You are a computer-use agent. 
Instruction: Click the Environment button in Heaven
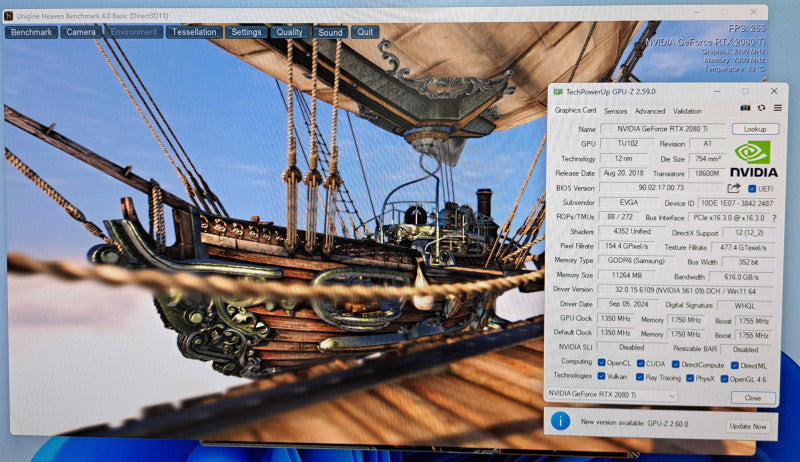(x=134, y=32)
